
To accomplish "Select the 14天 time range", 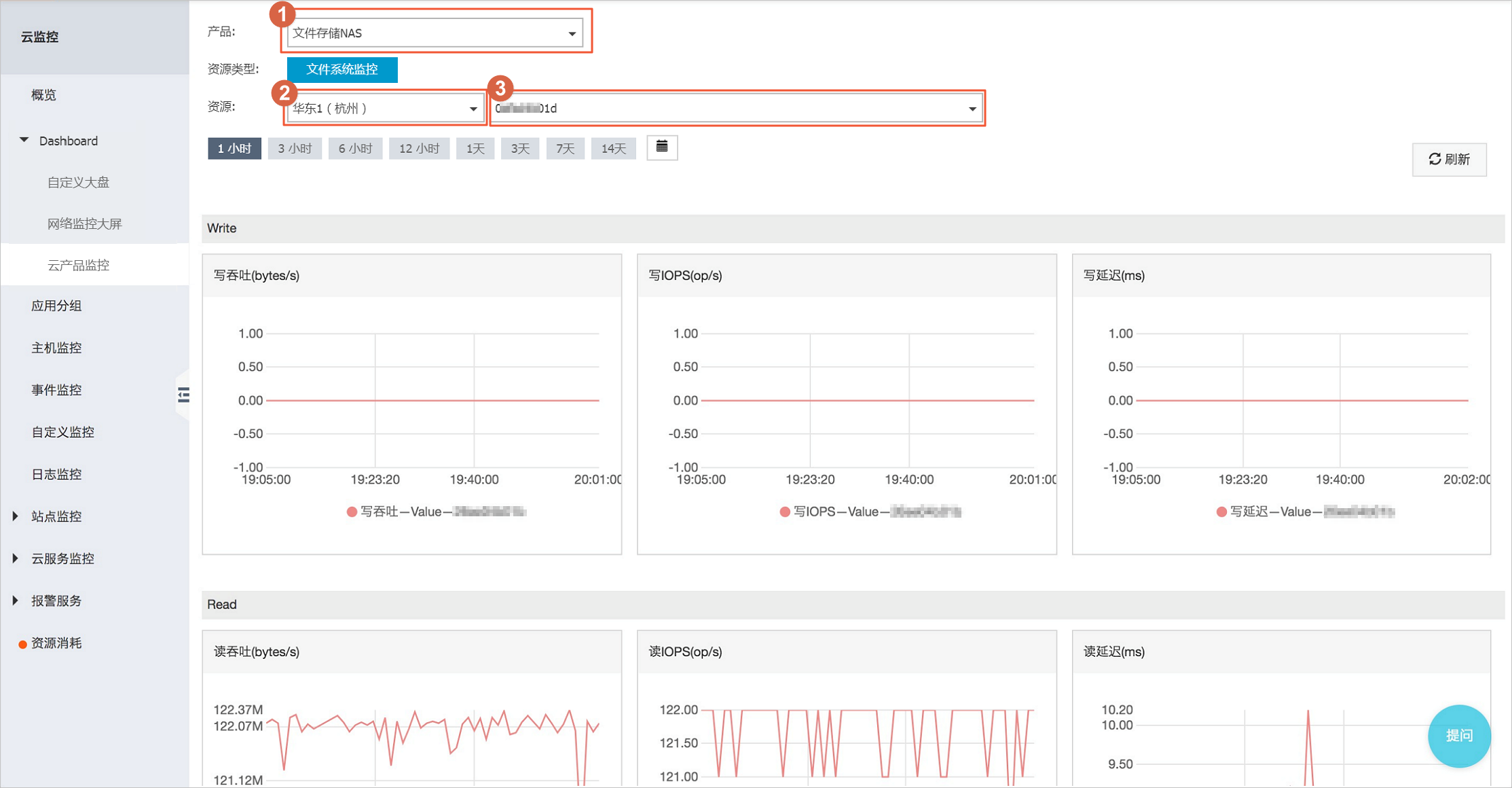I will click(x=613, y=148).
